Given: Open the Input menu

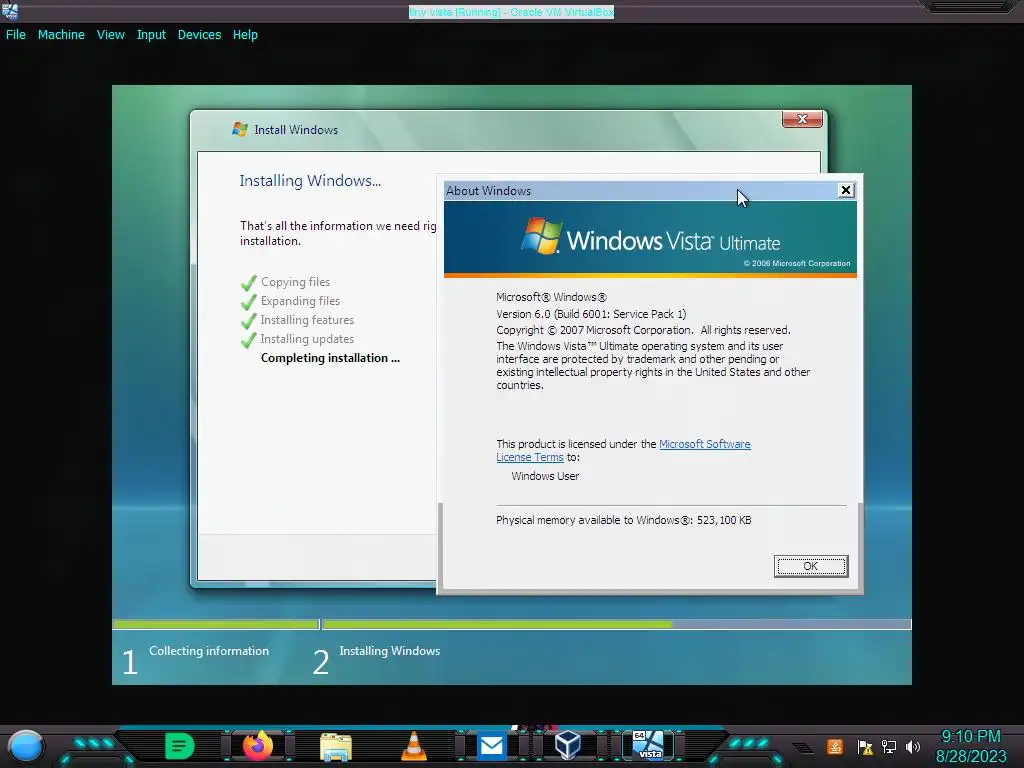Looking at the screenshot, I should (x=151, y=35).
